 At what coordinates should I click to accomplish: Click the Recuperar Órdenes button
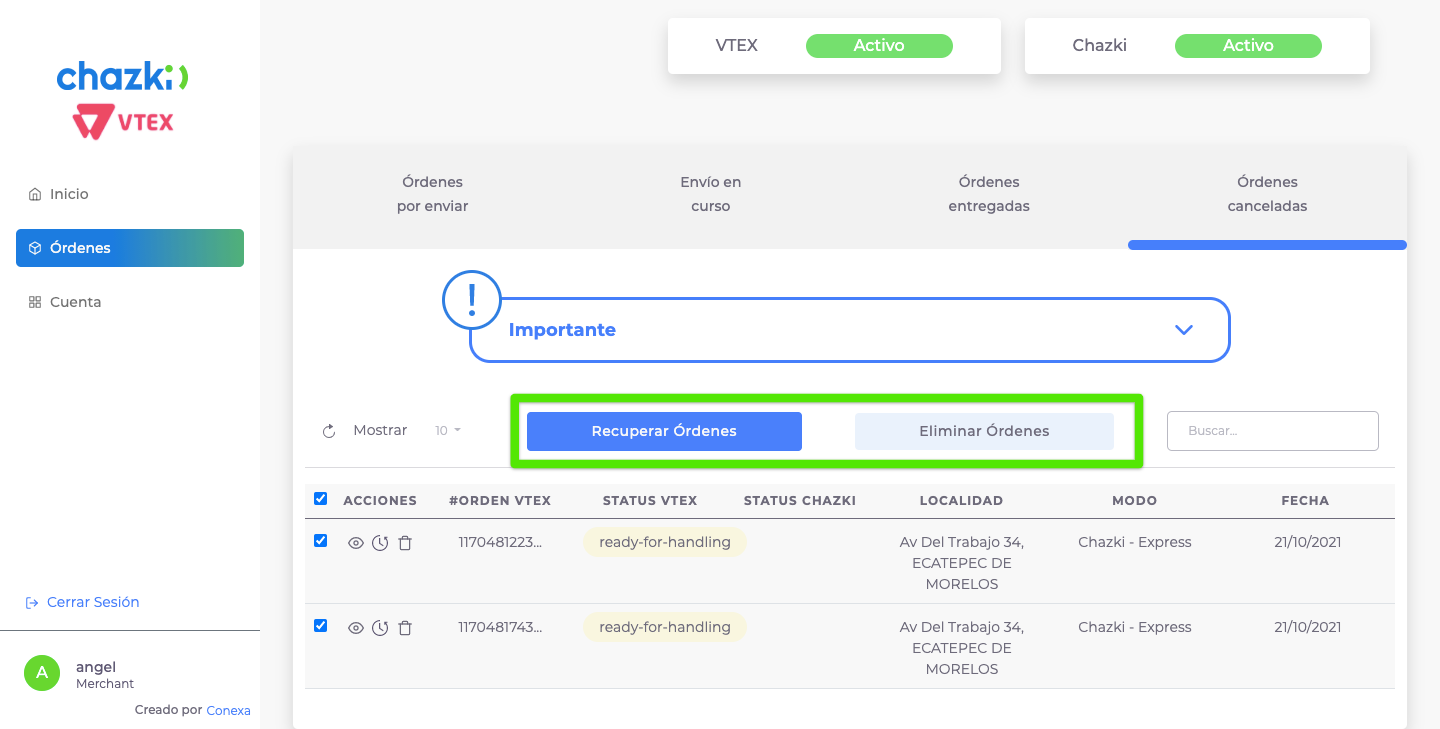pos(664,431)
